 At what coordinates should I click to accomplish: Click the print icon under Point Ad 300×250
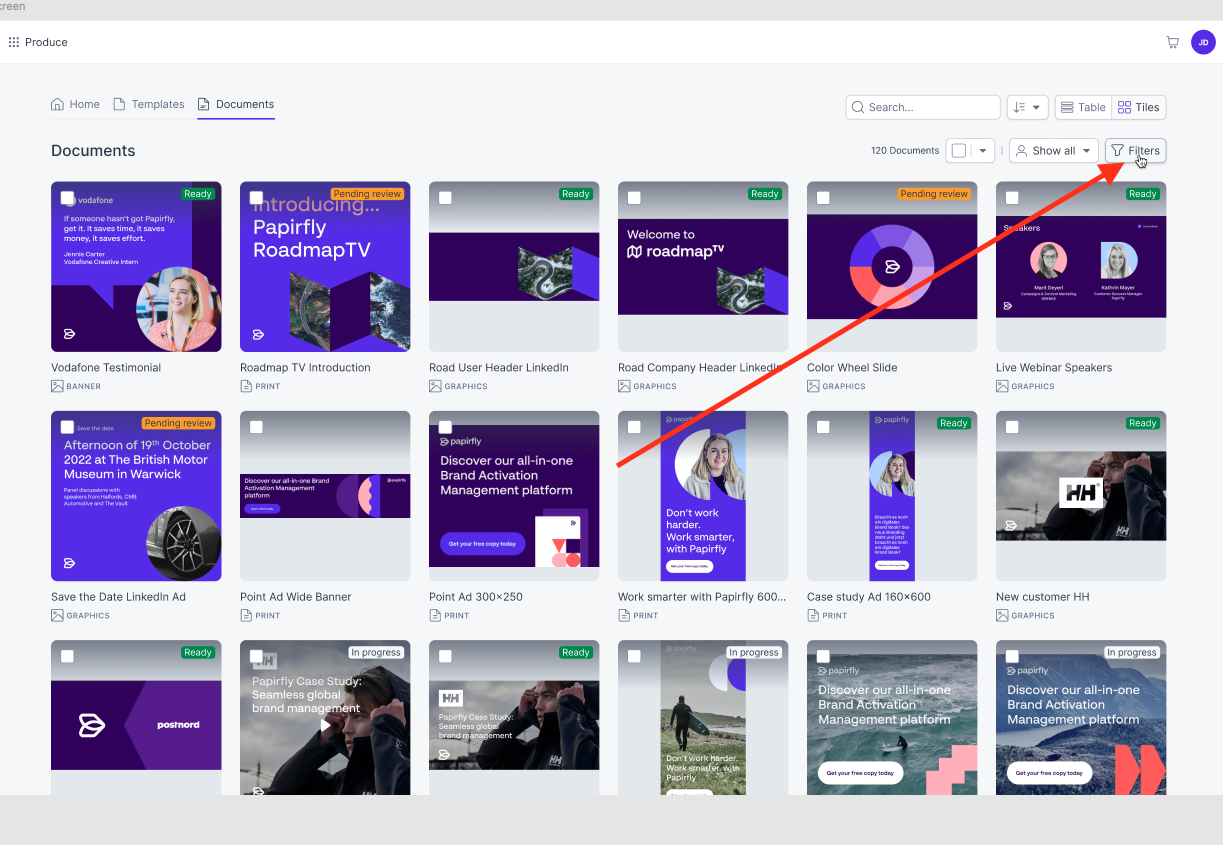click(x=435, y=615)
